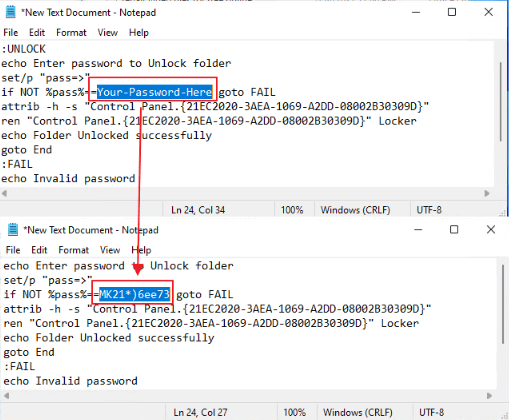Click left scroll arrow in top window
Screen dimensions: 509x420
[x=4, y=193]
